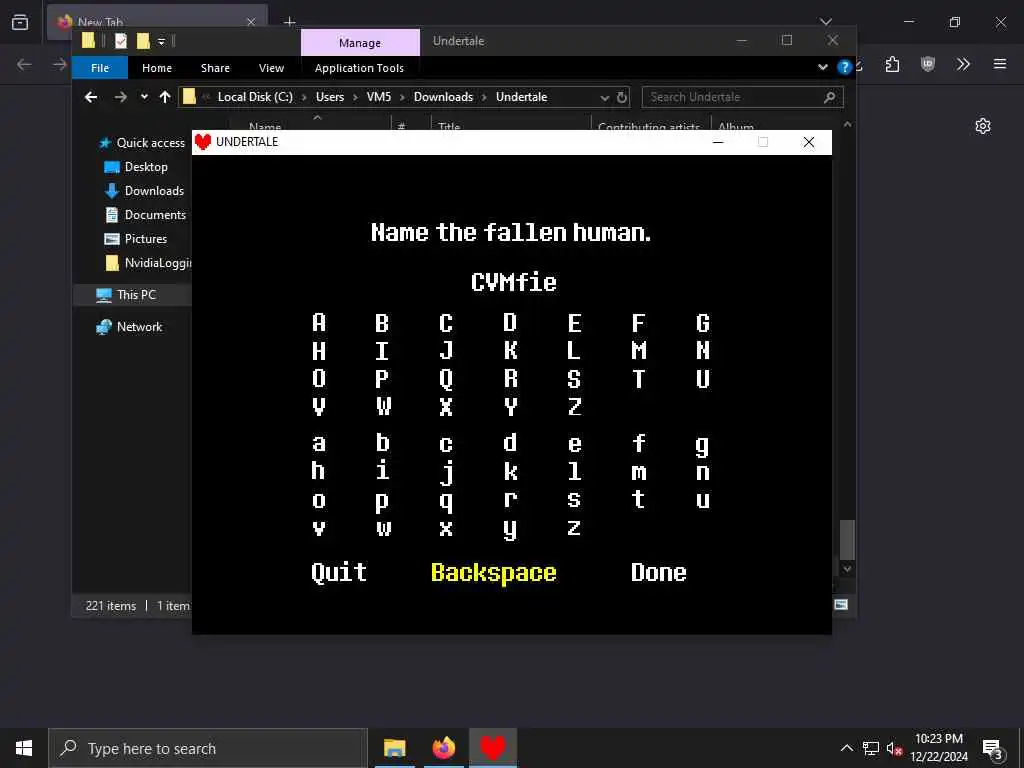Open the View ribbon tab

[x=271, y=68]
